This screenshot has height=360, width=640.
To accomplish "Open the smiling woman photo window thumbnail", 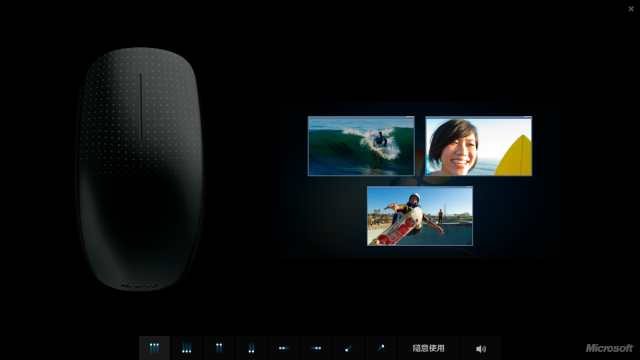I will [x=478, y=146].
